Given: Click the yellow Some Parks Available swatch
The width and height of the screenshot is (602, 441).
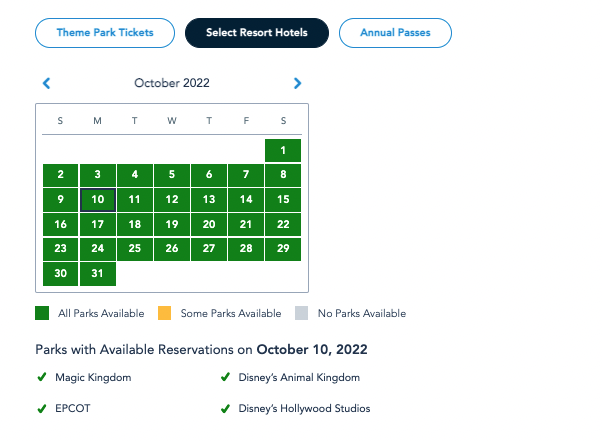Looking at the screenshot, I should (x=165, y=314).
